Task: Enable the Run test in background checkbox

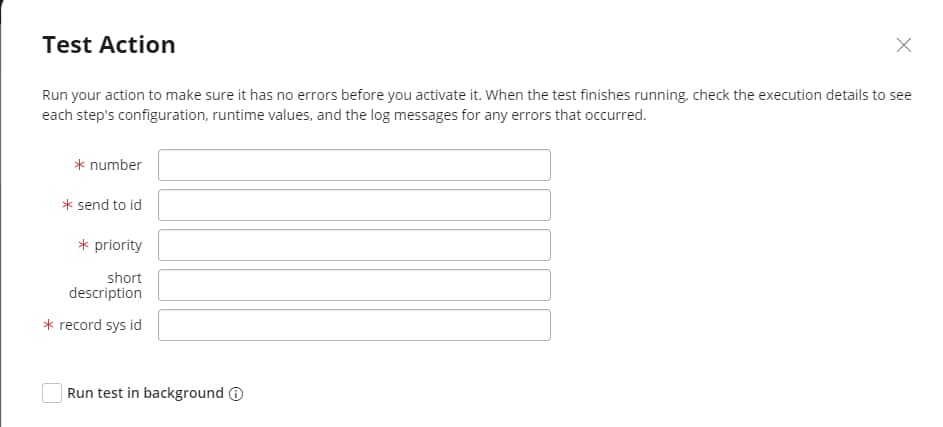Action: (x=52, y=393)
